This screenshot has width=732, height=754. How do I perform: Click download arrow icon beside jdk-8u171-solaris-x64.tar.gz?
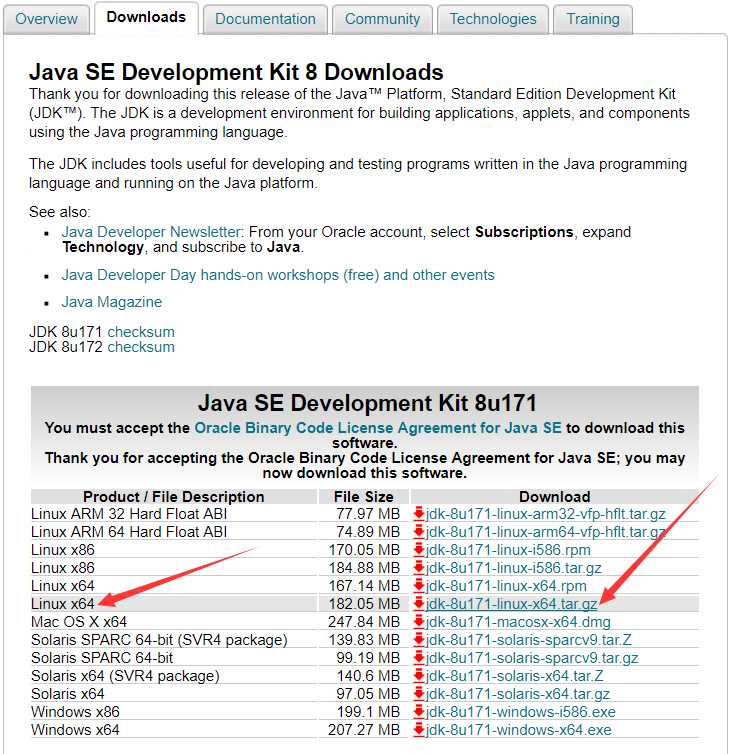tap(418, 694)
